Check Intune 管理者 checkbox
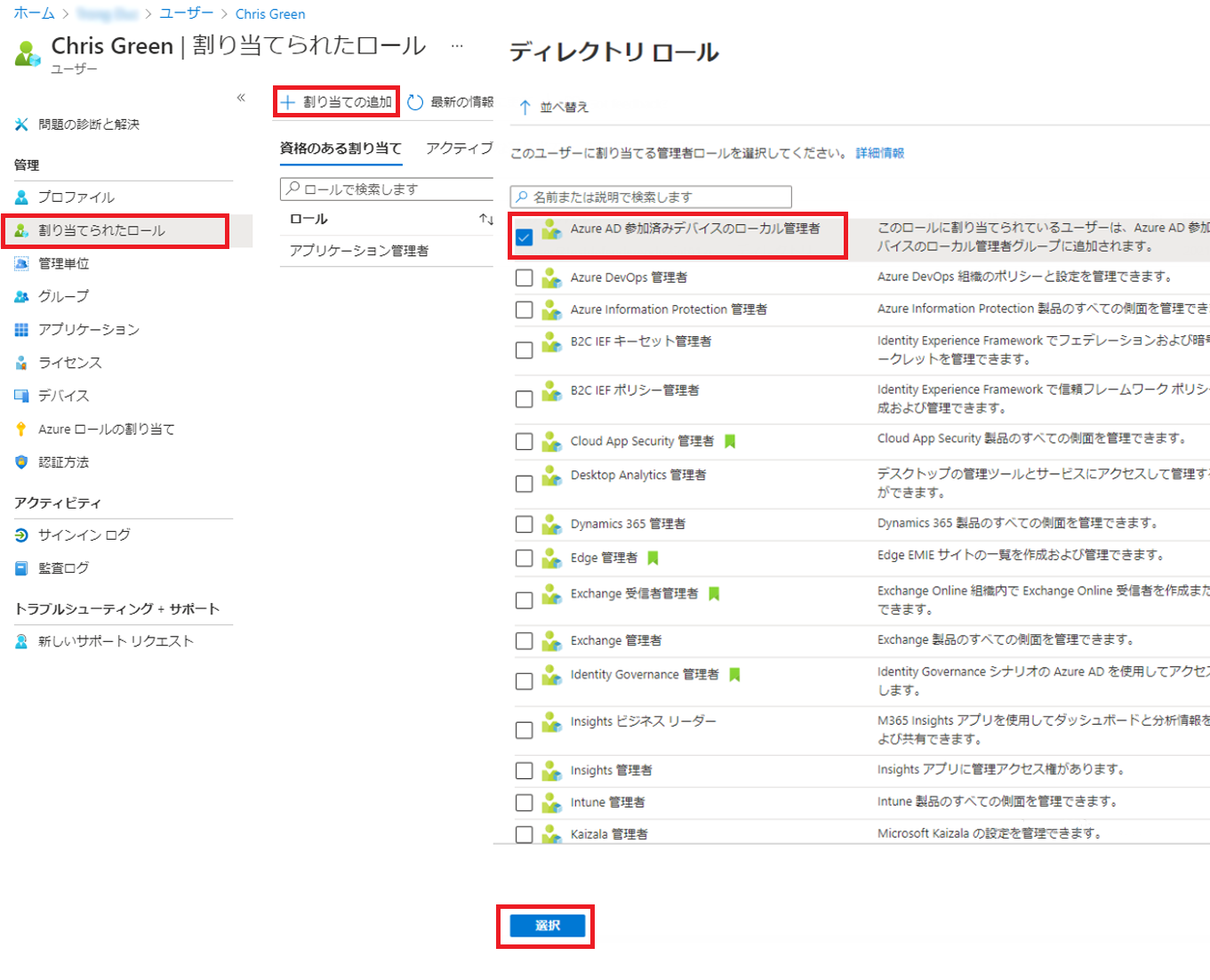This screenshot has width=1210, height=980. (525, 803)
